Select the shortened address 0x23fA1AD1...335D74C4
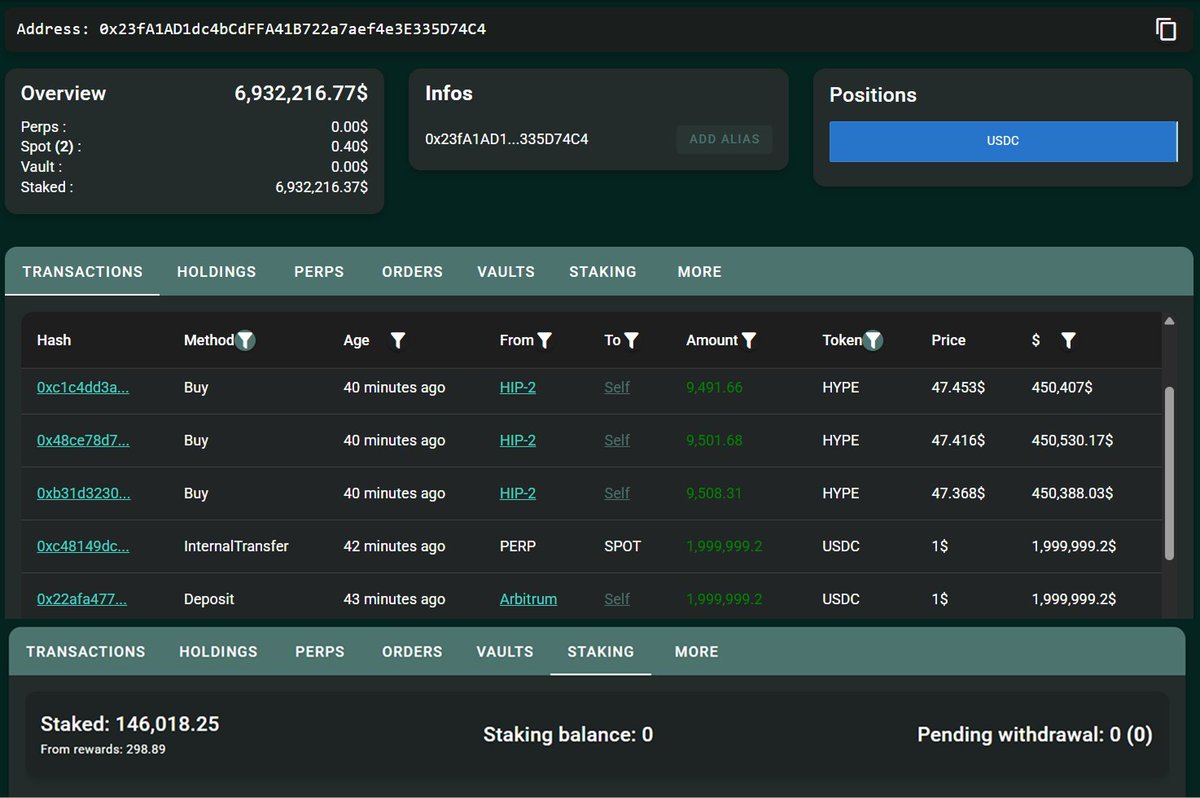 [507, 139]
